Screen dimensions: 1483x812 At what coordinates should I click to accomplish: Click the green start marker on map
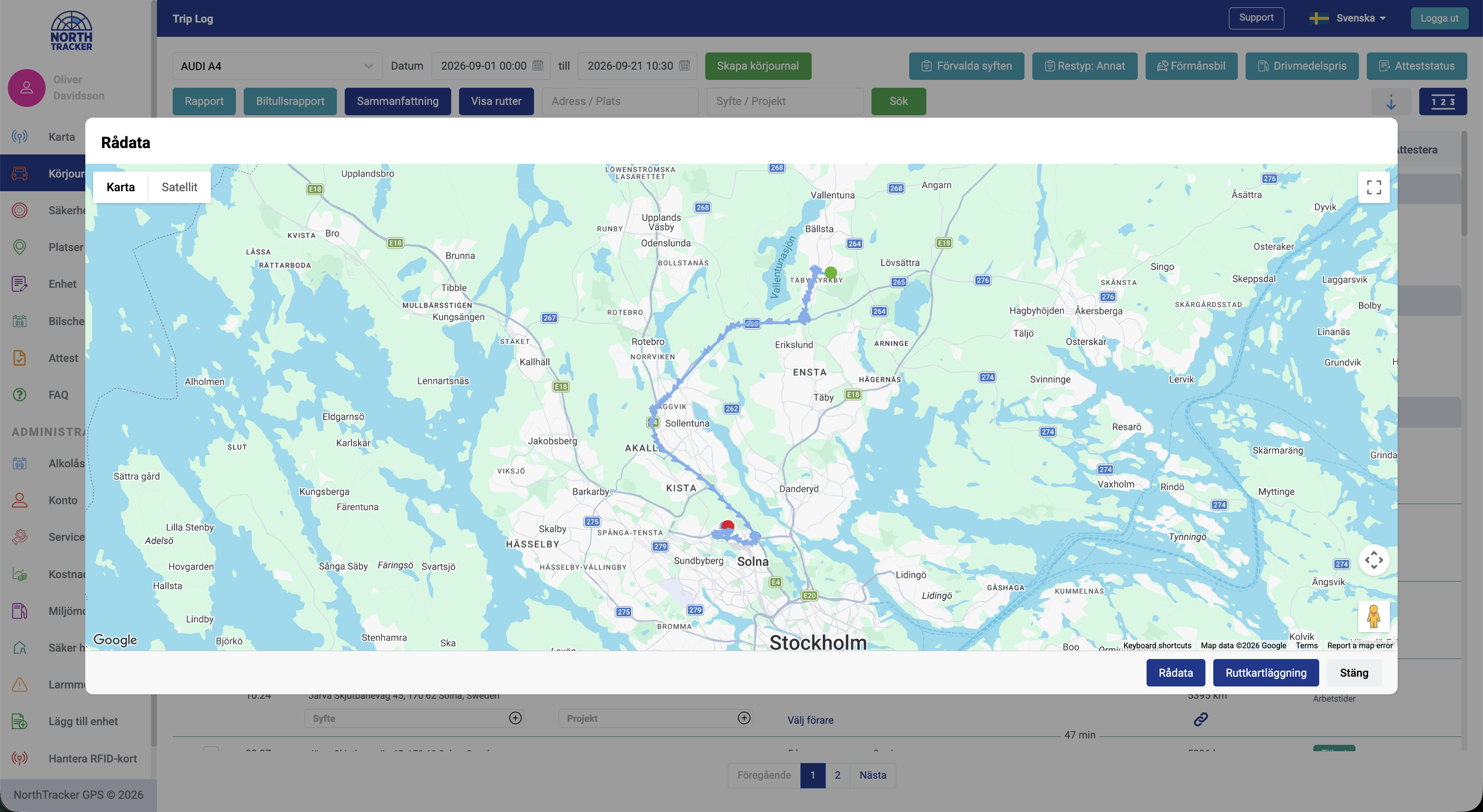(x=830, y=273)
